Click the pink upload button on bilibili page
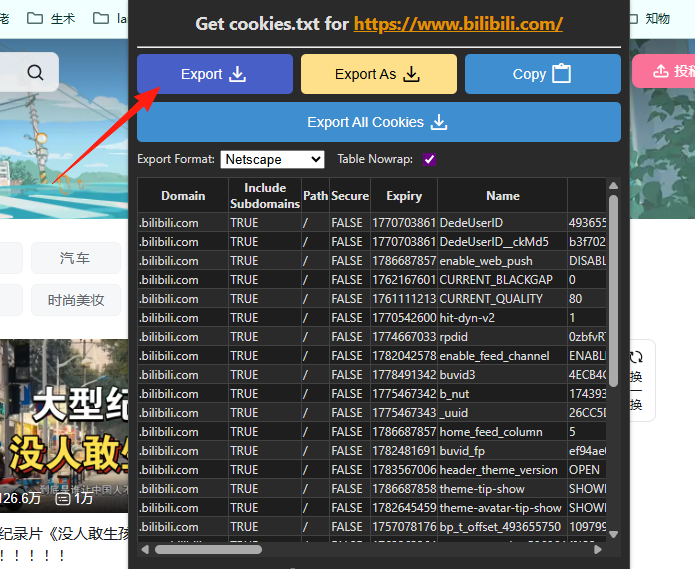The width and height of the screenshot is (695, 569). point(664,71)
